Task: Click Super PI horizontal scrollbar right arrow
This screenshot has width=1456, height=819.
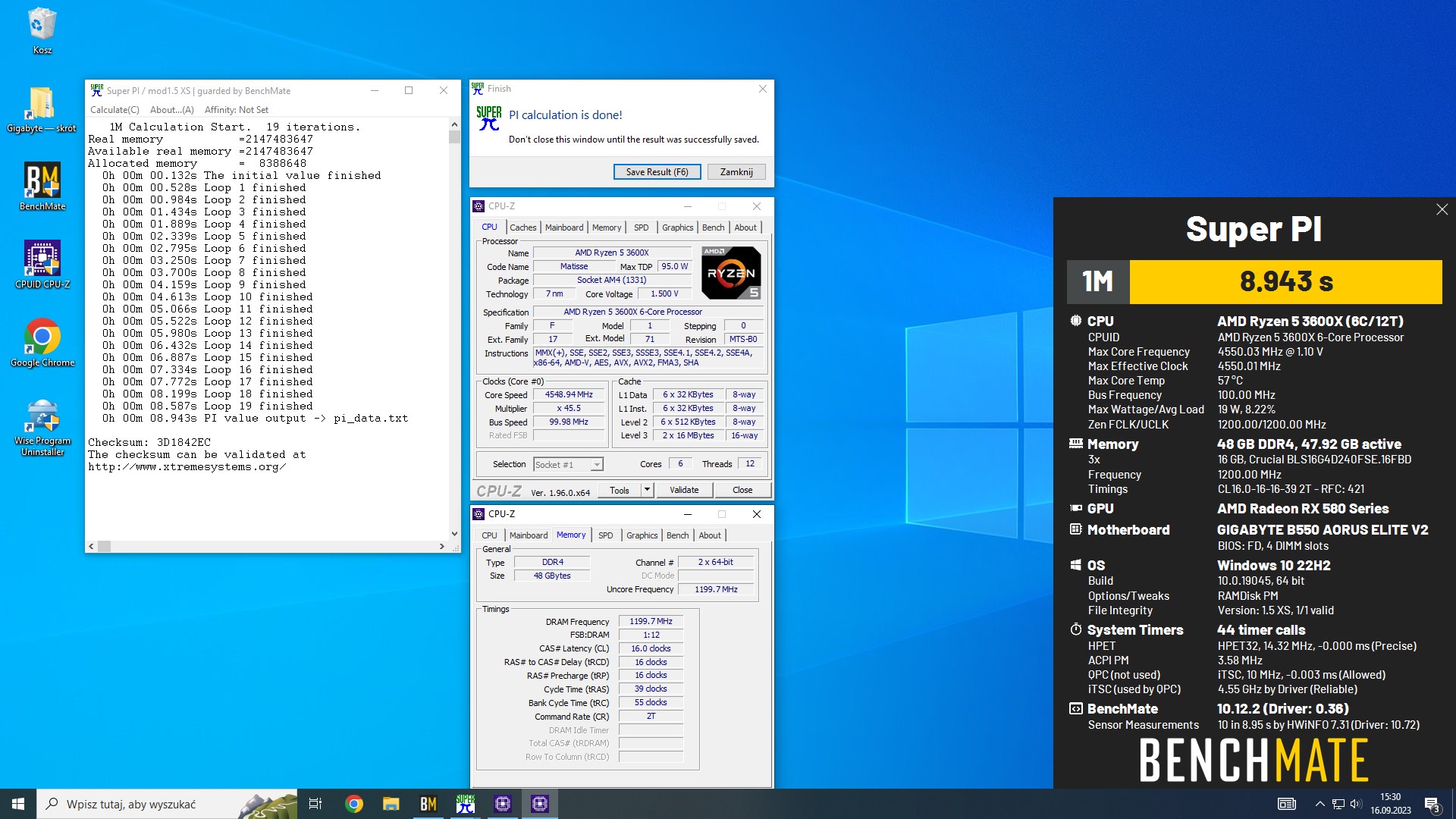Action: [x=442, y=546]
